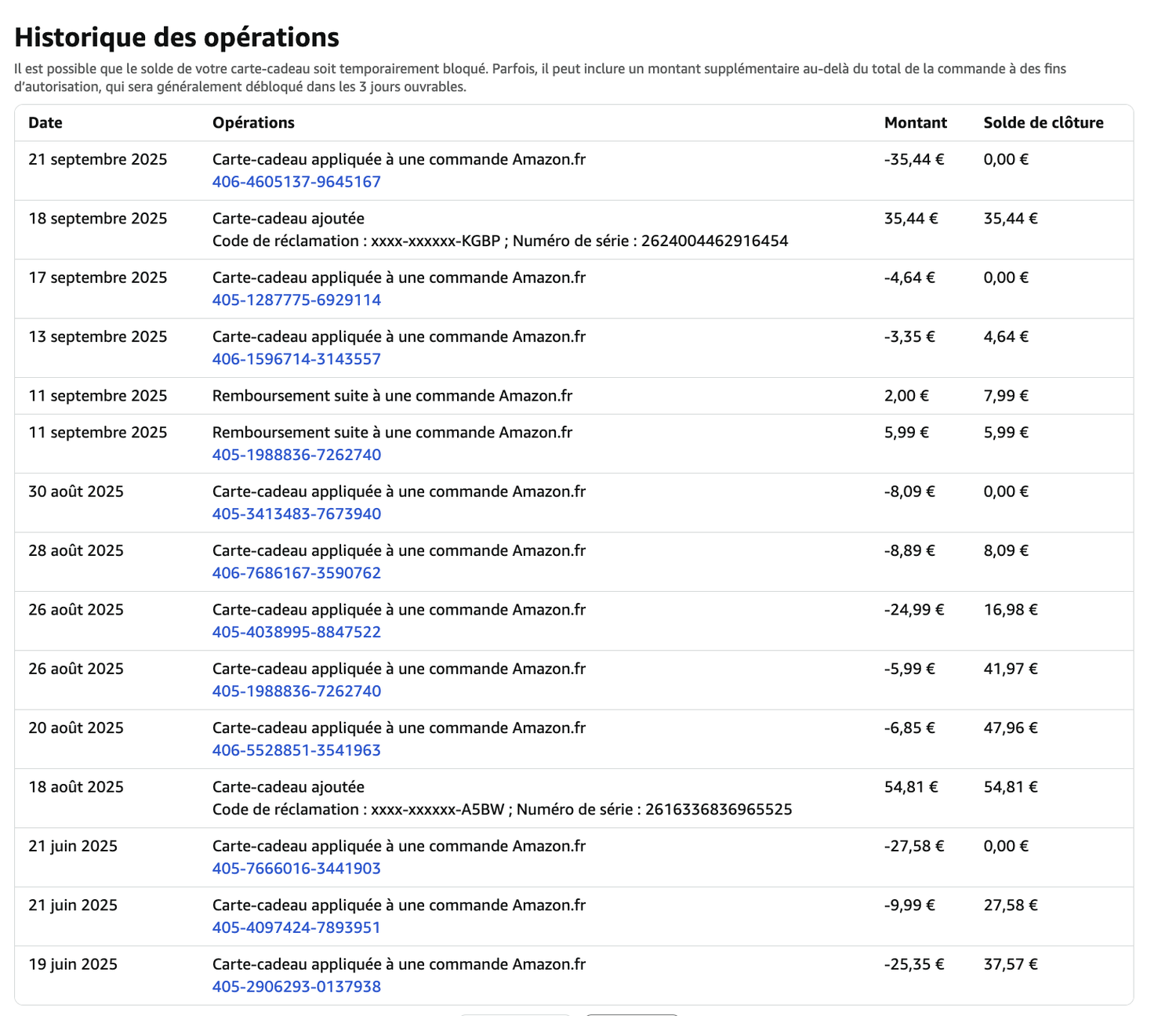The width and height of the screenshot is (1176, 1016).
Task: Open order 405-3413483-7673940 from 30 août
Action: click(296, 514)
